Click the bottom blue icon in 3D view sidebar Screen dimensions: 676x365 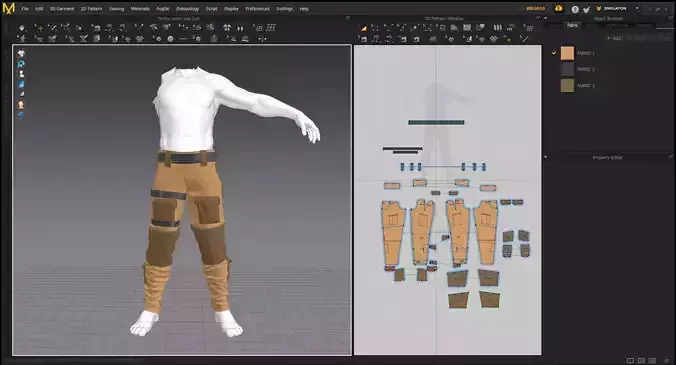pyautogui.click(x=21, y=115)
